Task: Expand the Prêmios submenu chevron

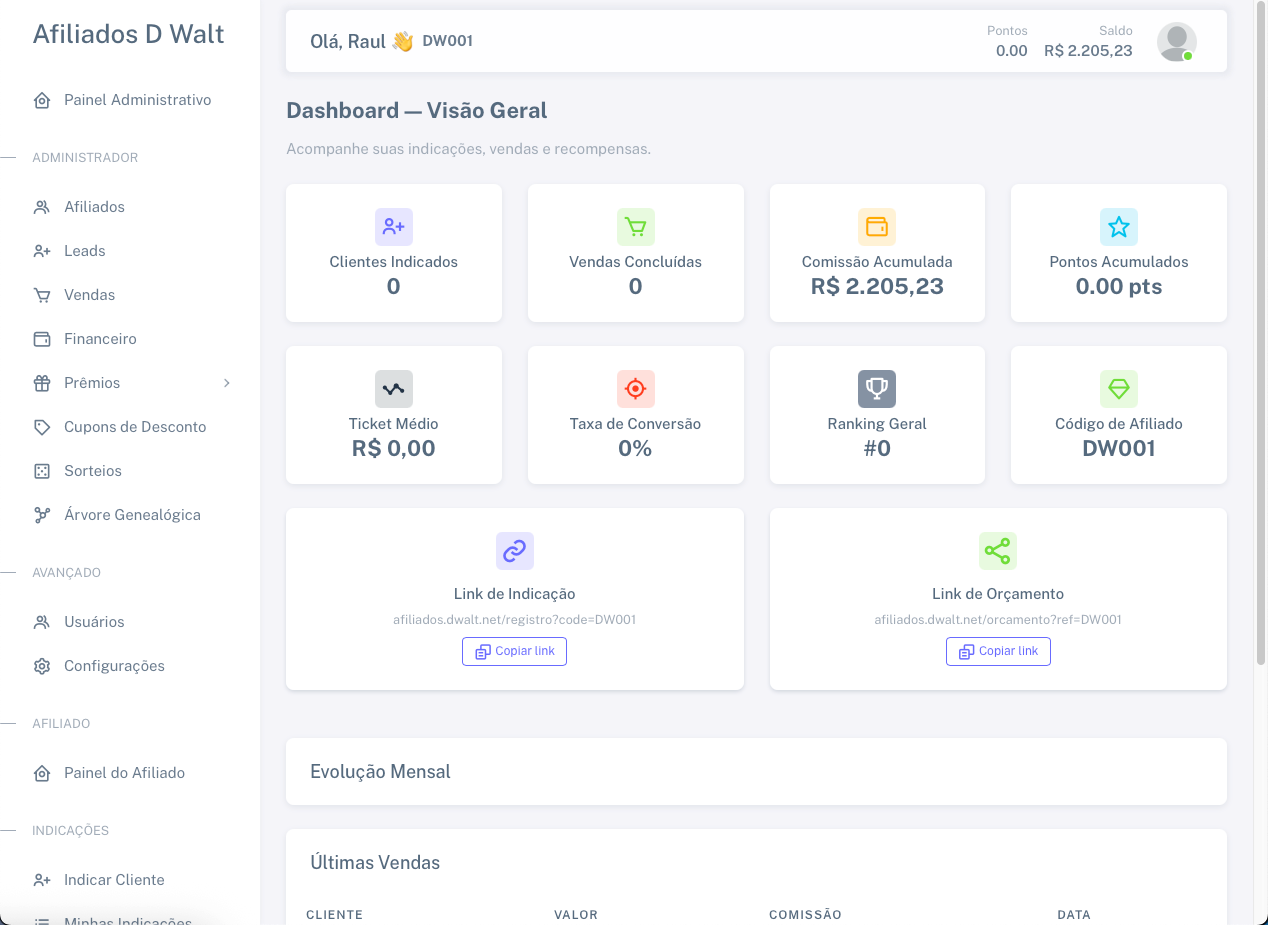Action: (x=227, y=383)
